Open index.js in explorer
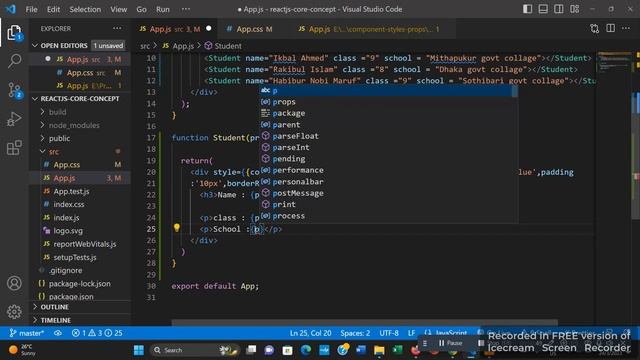The height and width of the screenshot is (360, 640). 80,218
